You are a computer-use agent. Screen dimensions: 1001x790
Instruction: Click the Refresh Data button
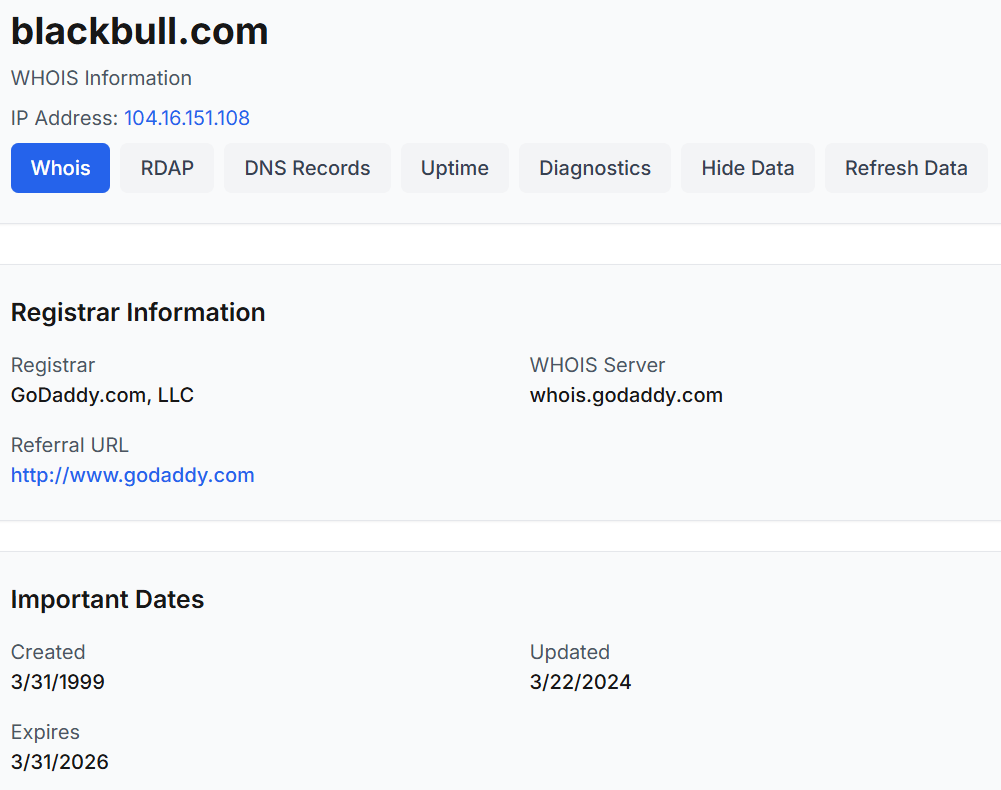pos(906,168)
